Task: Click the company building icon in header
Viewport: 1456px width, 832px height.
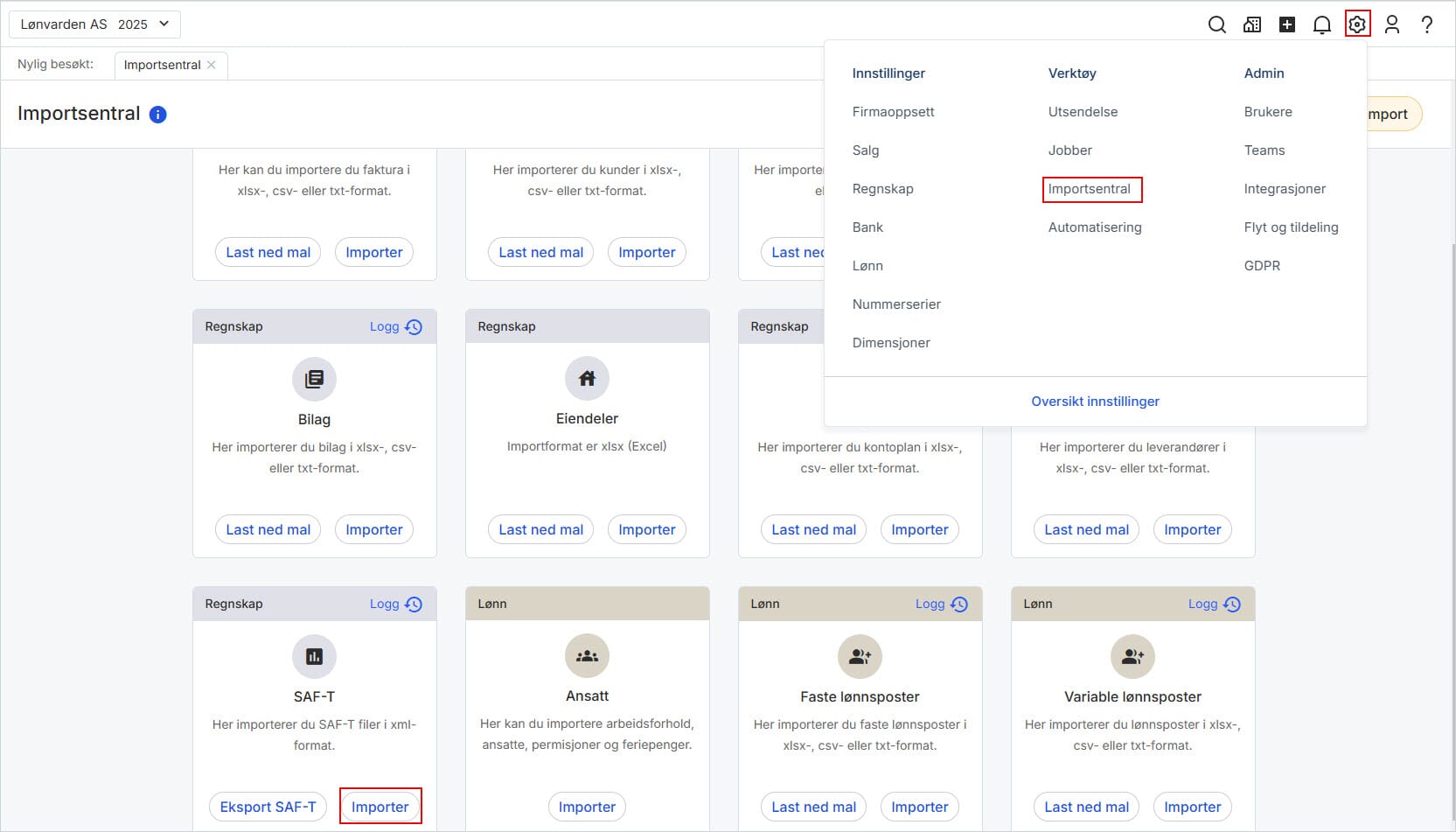Action: point(1251,24)
